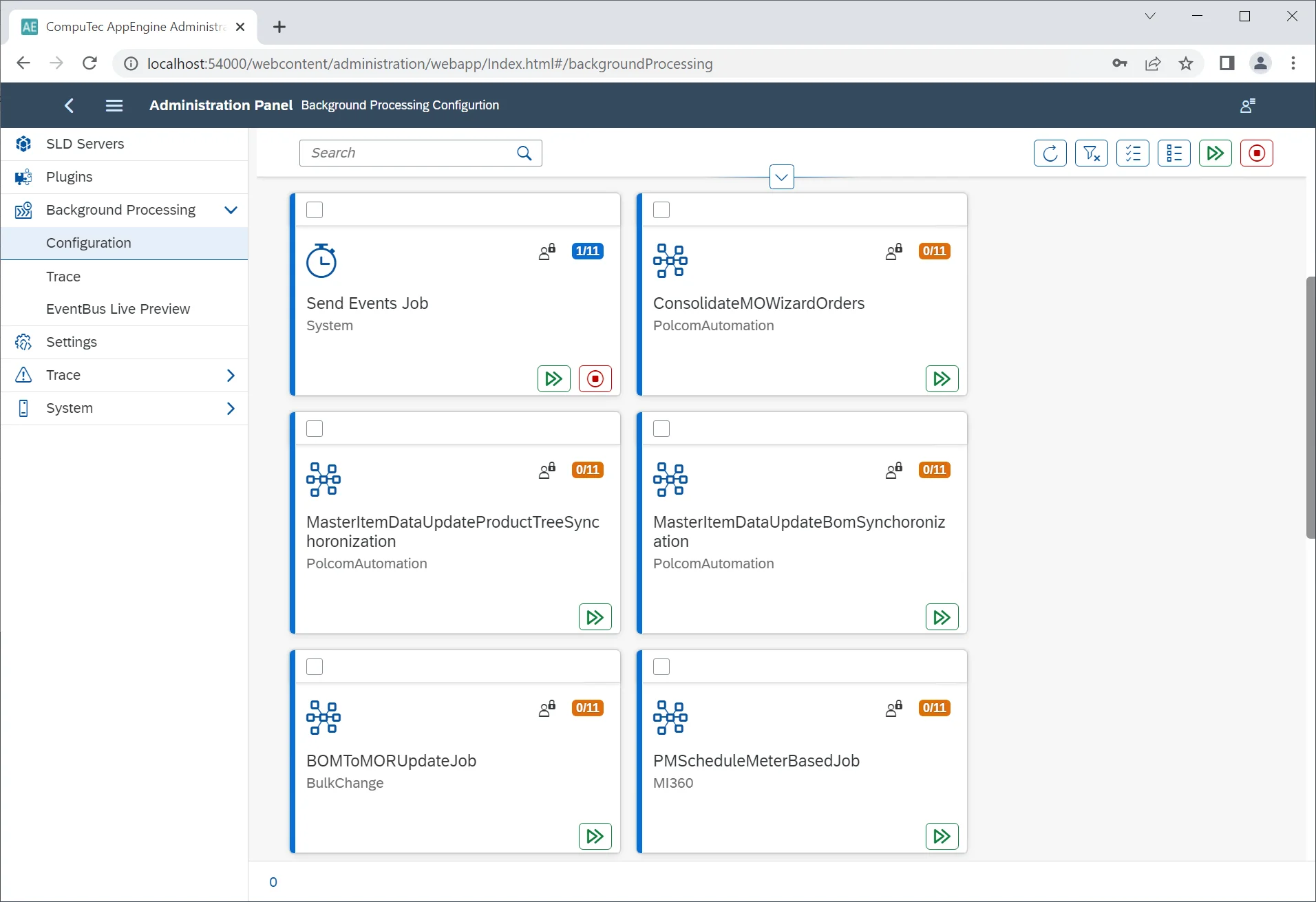Start the BOMToMORUpdateJob
The height and width of the screenshot is (902, 1316).
[595, 836]
